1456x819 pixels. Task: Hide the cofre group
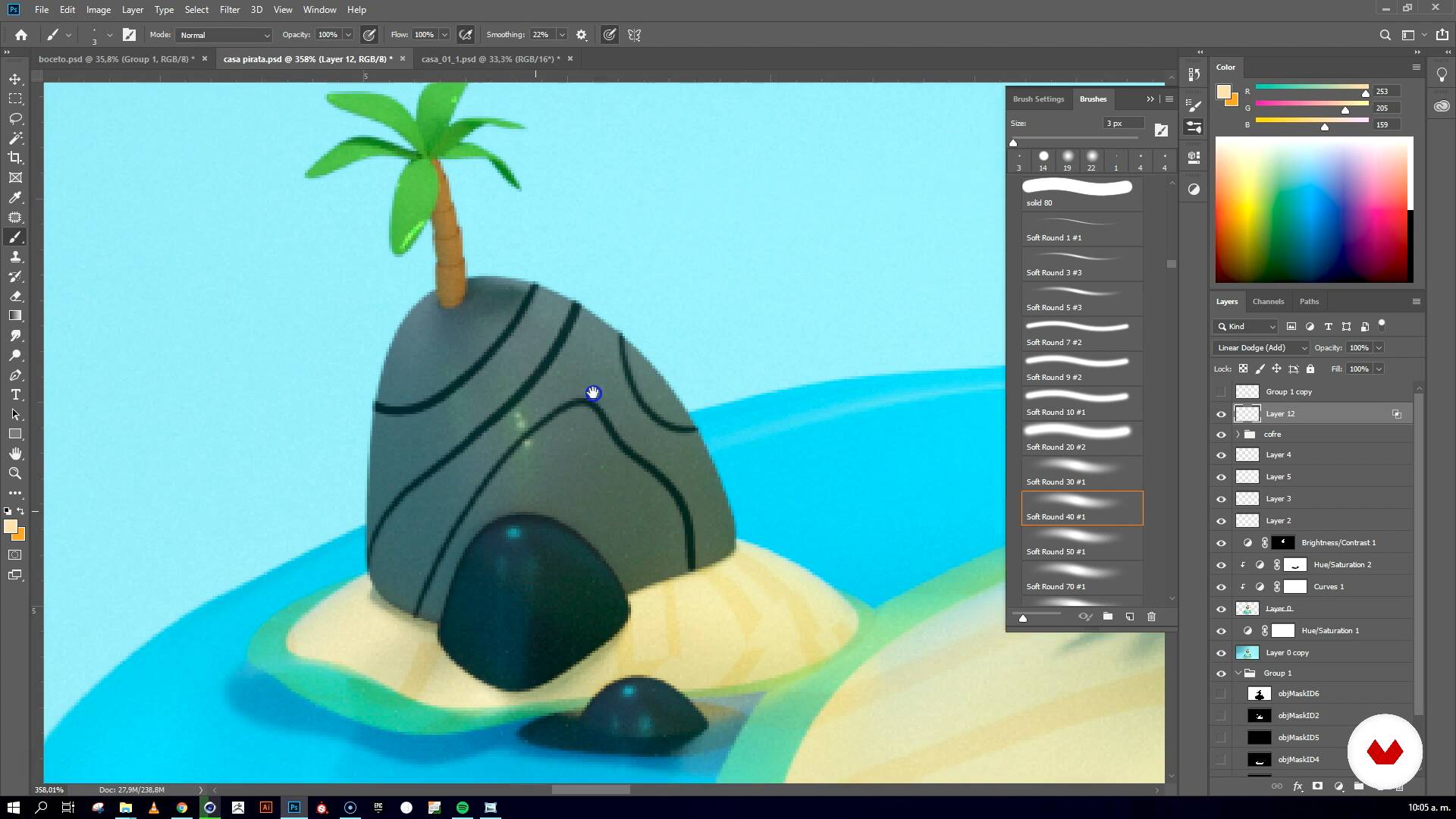[1221, 435]
